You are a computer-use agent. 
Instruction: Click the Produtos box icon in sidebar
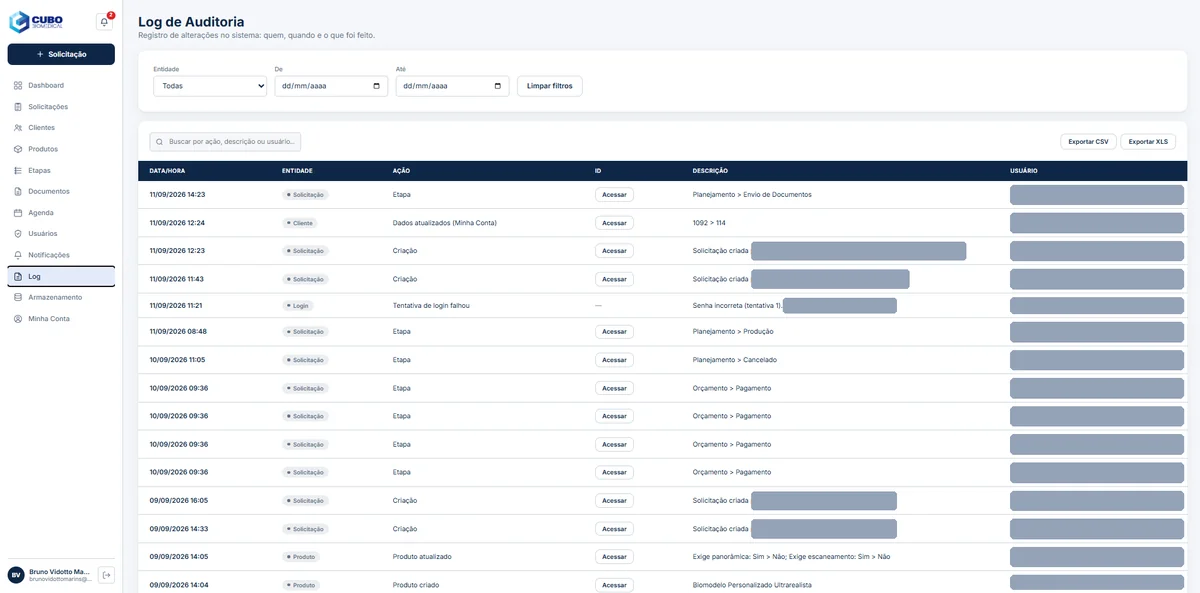click(18, 149)
